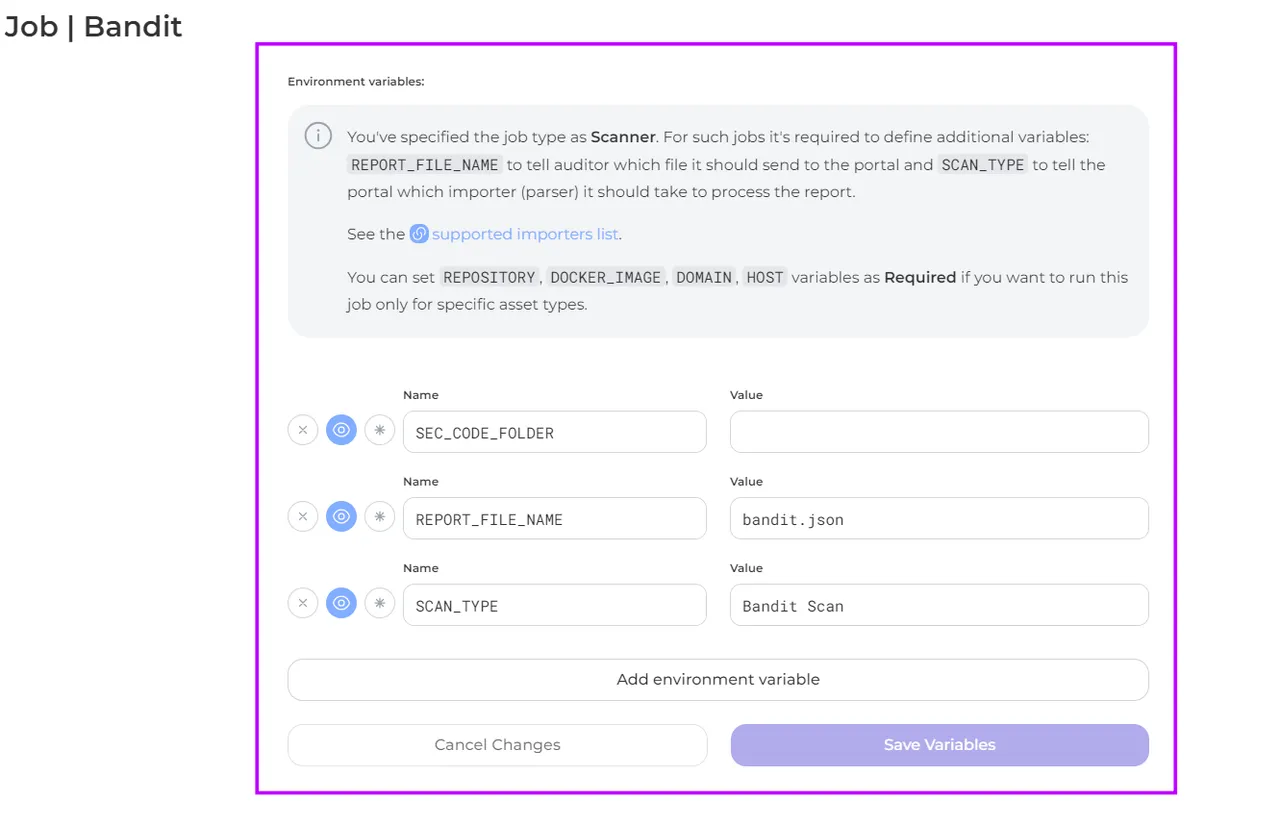Focus the SCAN_TYPE name field
The width and height of the screenshot is (1280, 824).
pyautogui.click(x=554, y=605)
